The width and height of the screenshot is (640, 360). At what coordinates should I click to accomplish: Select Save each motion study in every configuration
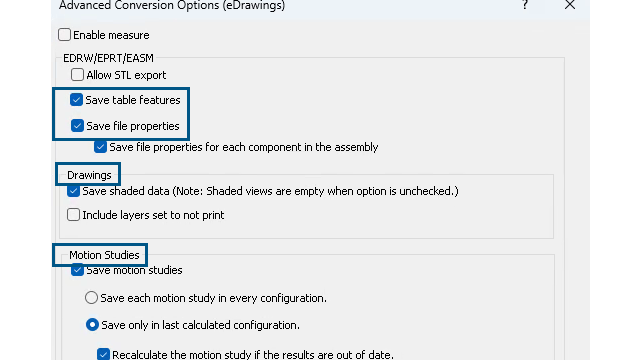[91, 298]
